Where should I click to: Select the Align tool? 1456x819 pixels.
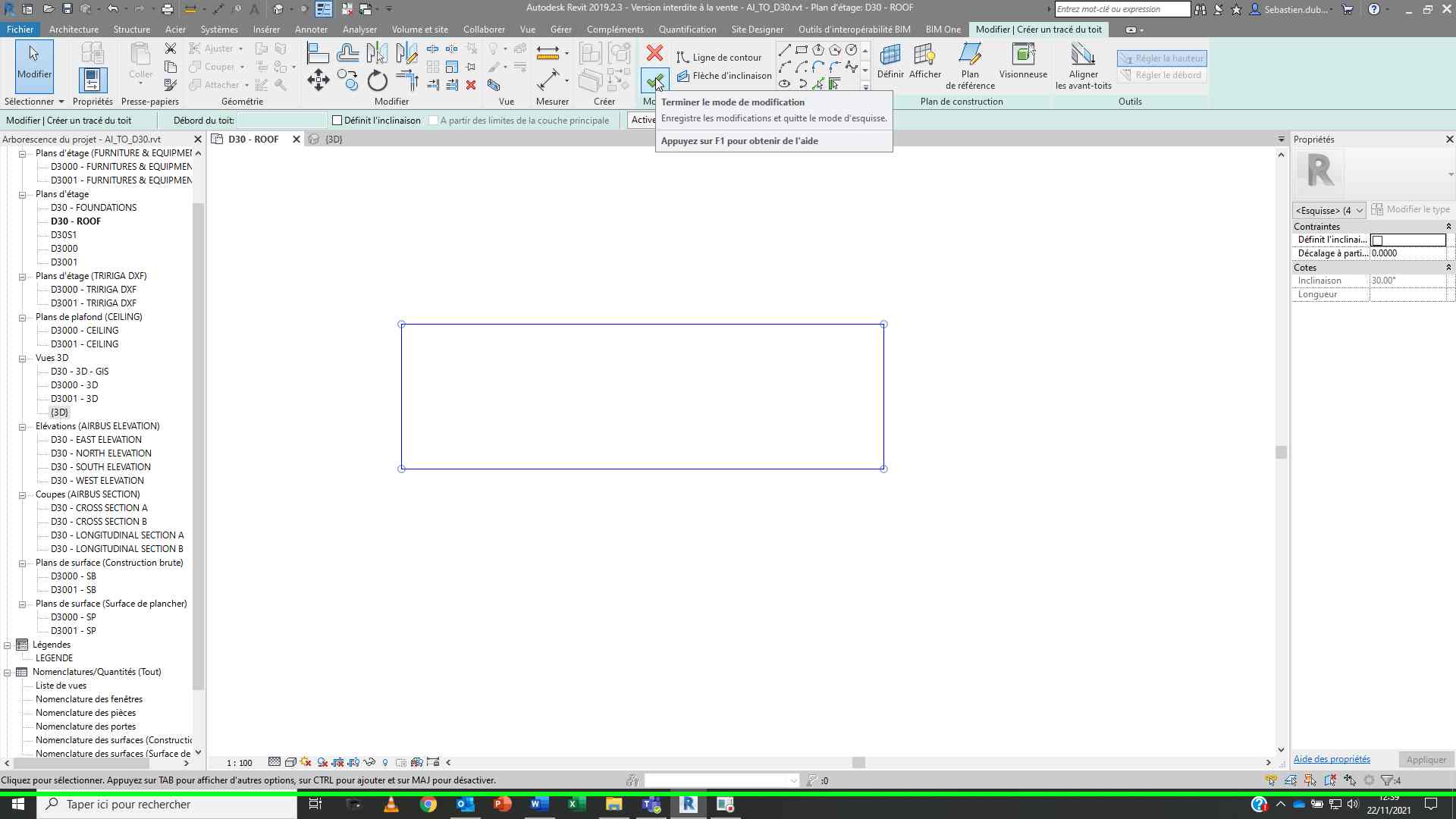pos(318,52)
